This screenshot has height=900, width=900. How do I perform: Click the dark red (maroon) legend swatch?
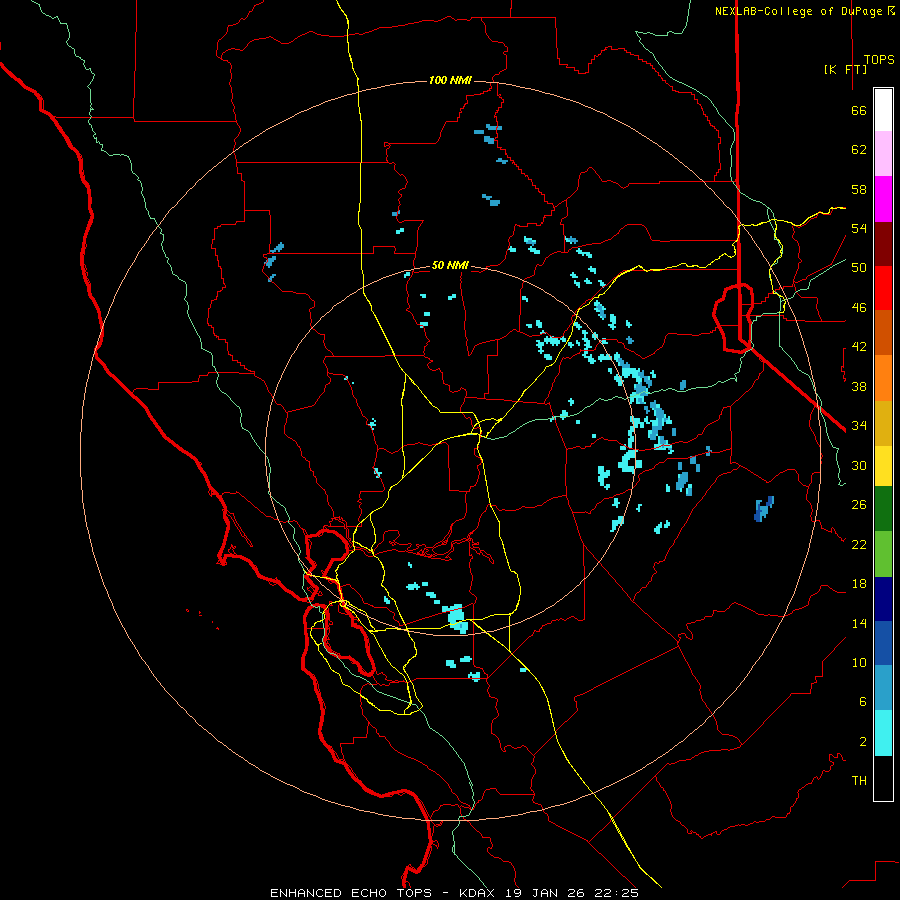[x=883, y=243]
